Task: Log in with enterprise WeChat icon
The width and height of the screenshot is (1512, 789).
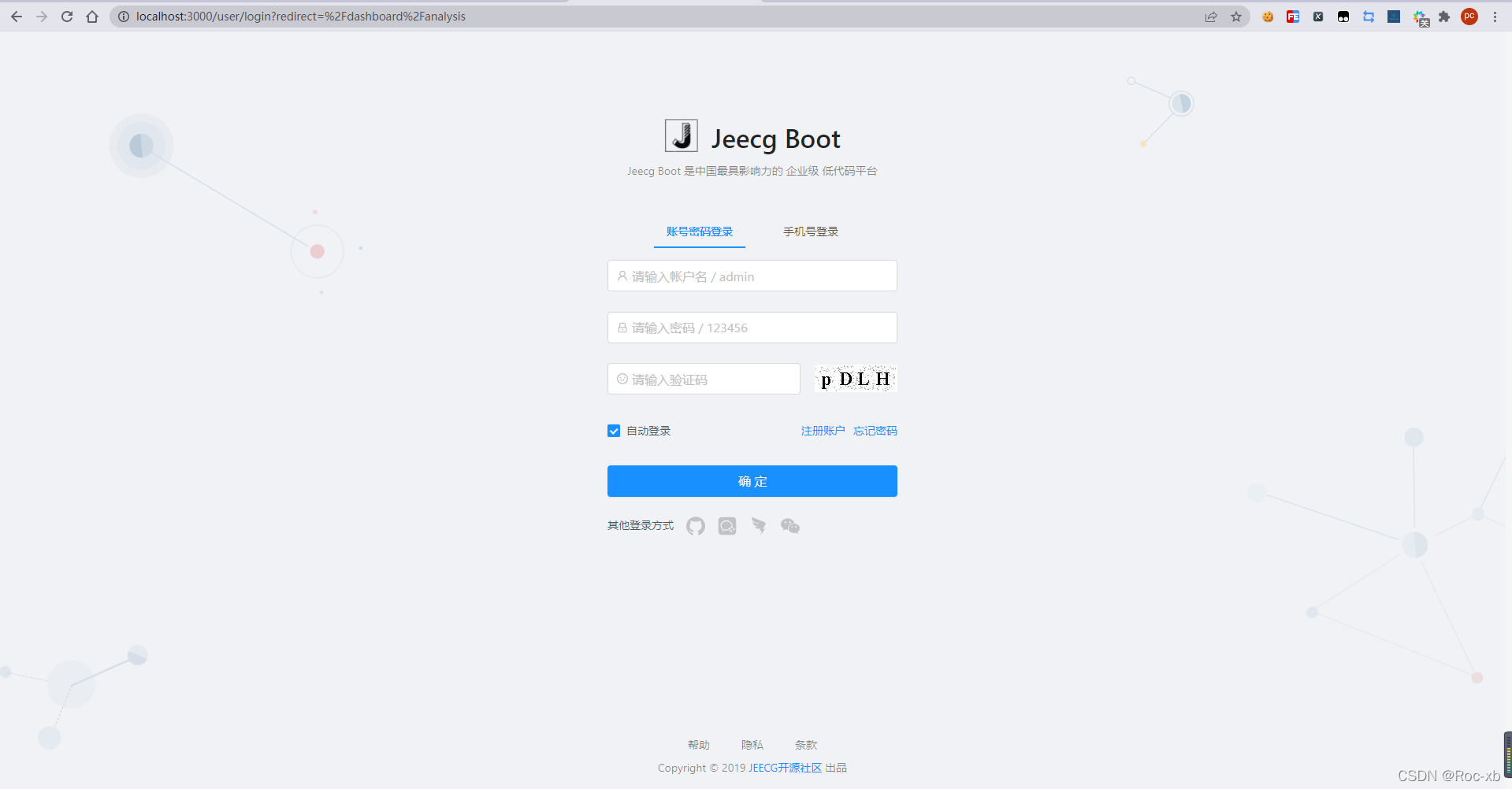Action: point(727,526)
